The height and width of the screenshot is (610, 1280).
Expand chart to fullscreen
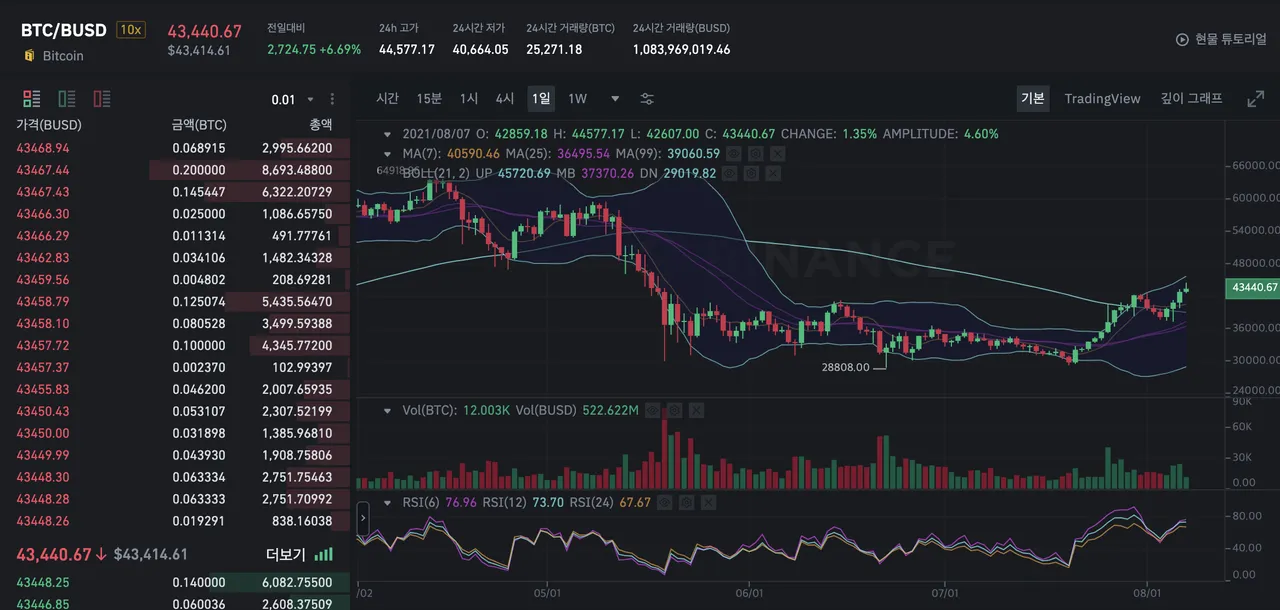pyautogui.click(x=1256, y=99)
